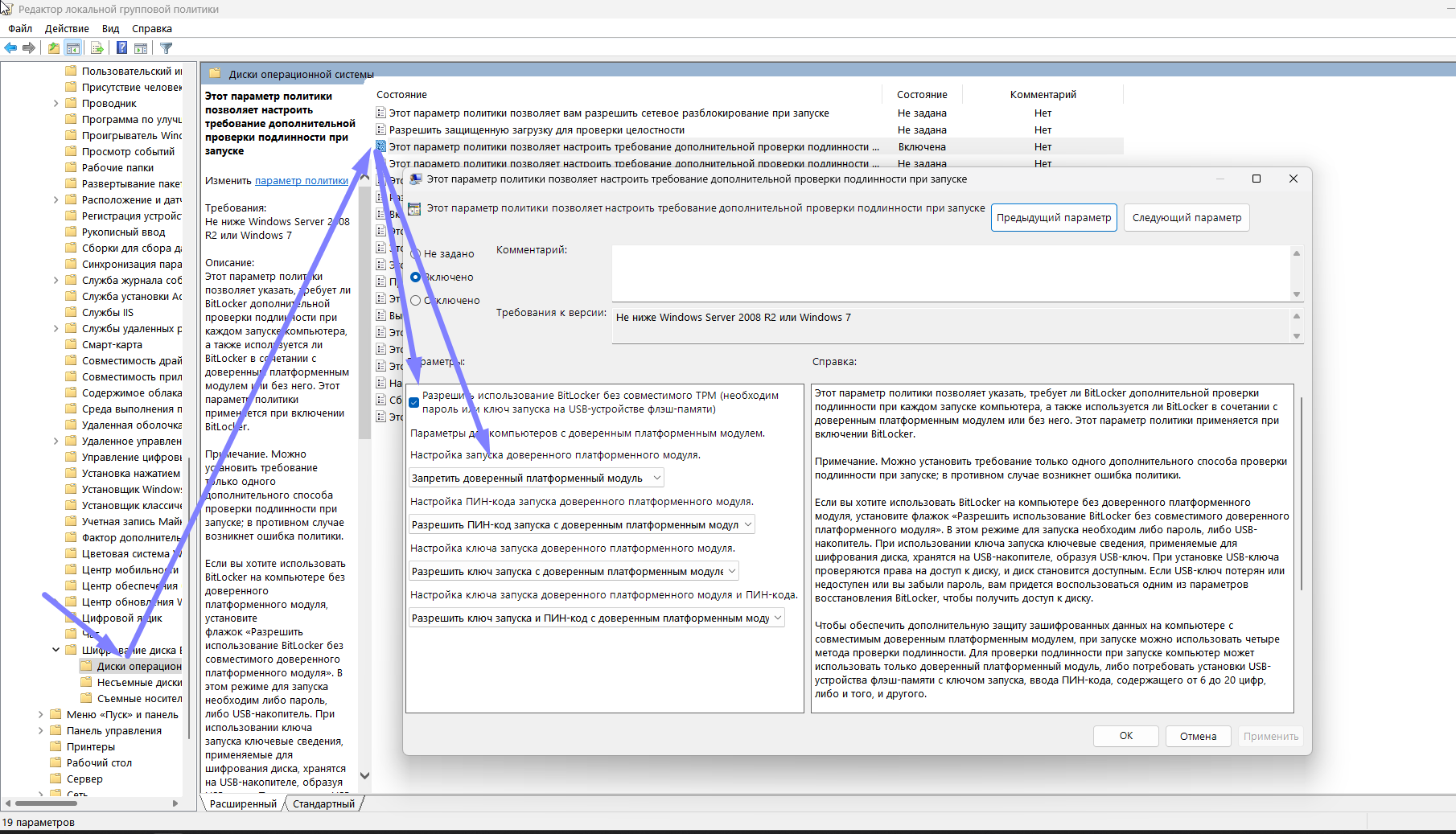Click the folder icon beside Сервер
This screenshot has width=1456, height=834.
[x=56, y=779]
